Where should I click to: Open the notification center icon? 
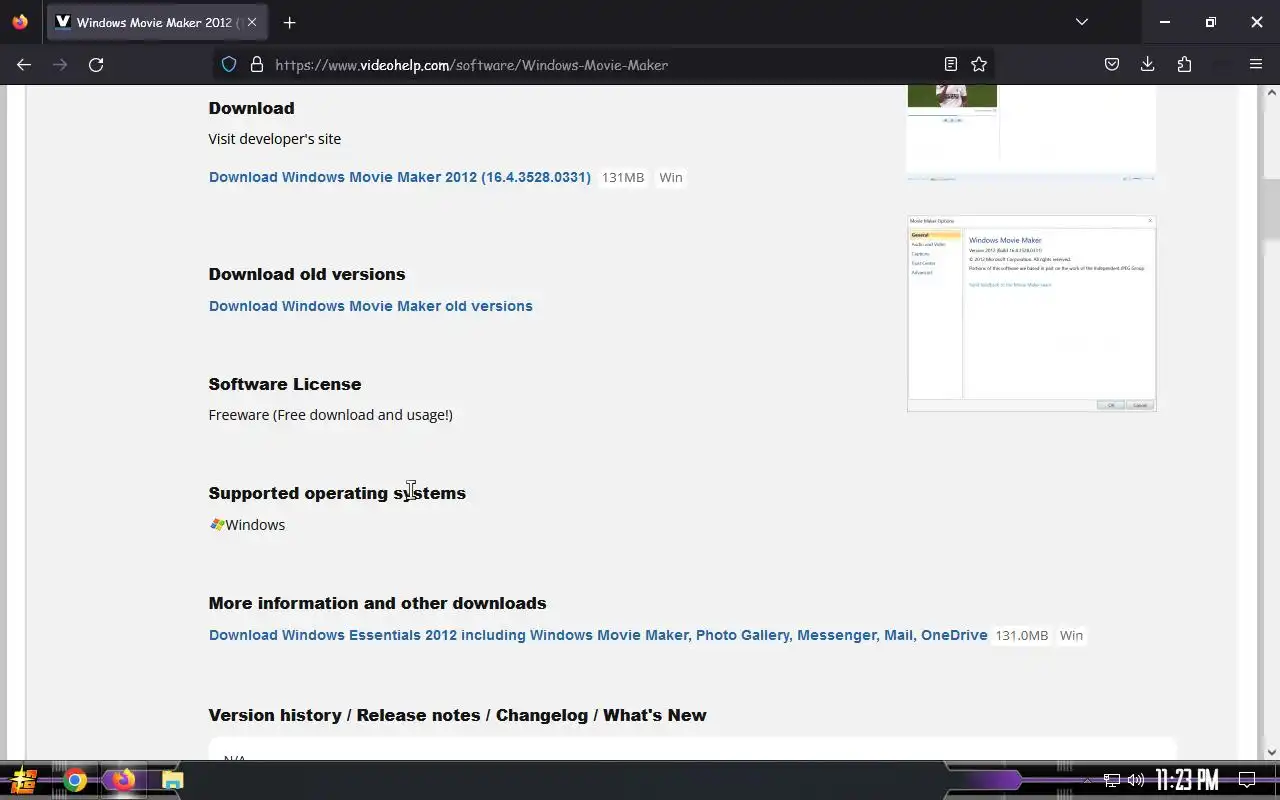coord(1247,780)
